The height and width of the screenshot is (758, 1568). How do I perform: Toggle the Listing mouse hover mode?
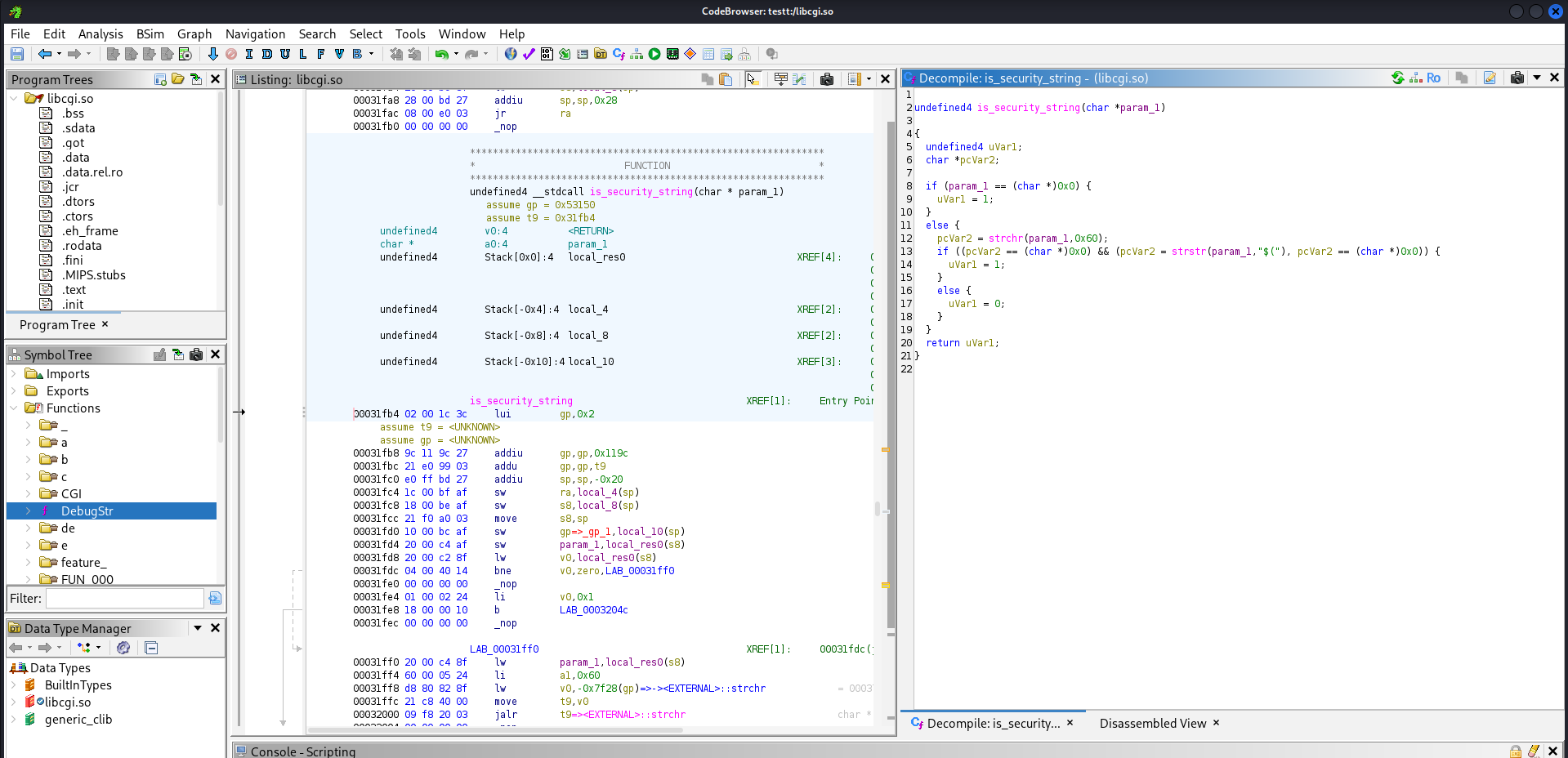753,79
